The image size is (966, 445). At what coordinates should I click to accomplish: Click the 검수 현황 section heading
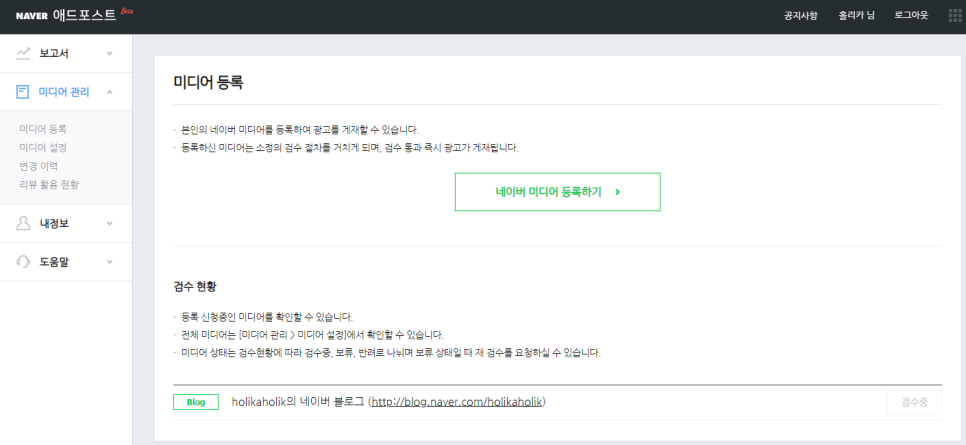(x=195, y=287)
